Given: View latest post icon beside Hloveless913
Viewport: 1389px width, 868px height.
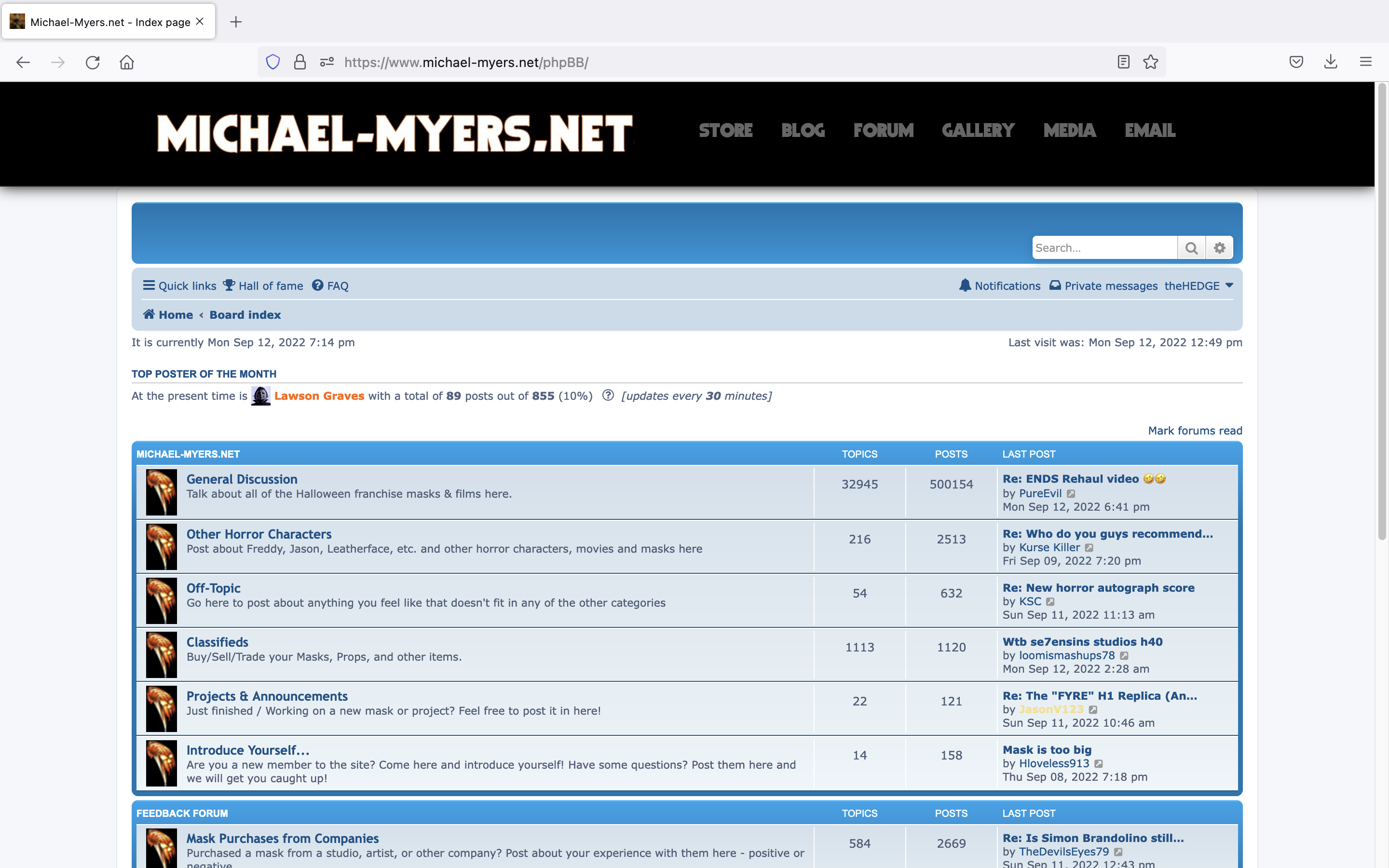Looking at the screenshot, I should (1099, 763).
